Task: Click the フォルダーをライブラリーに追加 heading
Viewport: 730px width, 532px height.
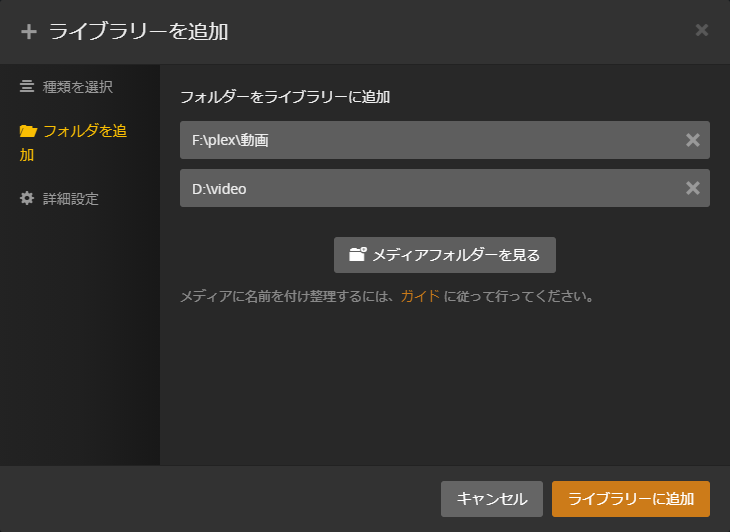Action: click(285, 97)
